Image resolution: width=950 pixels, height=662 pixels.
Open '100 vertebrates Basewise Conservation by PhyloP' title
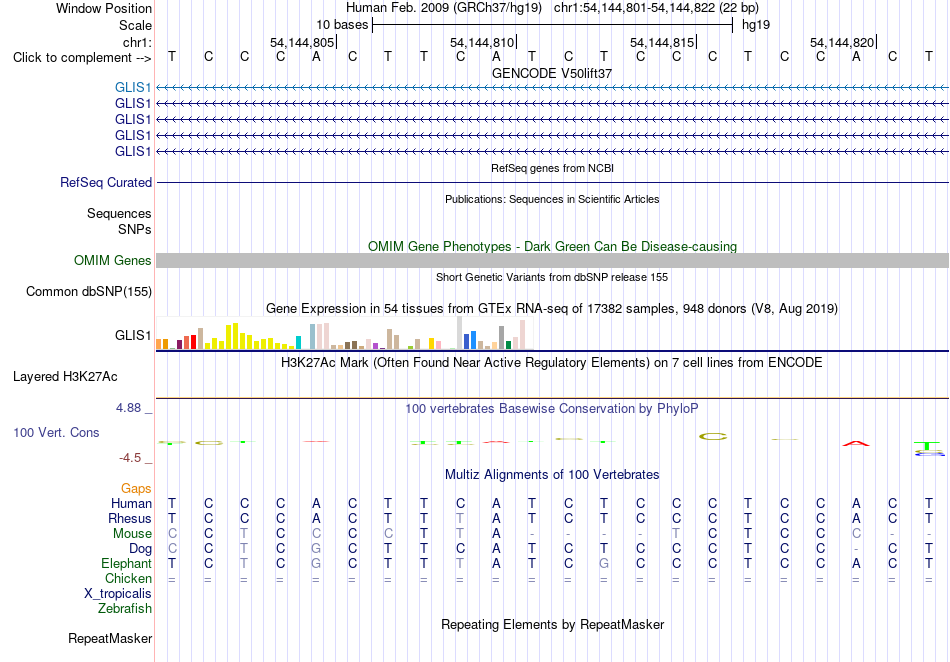552,409
